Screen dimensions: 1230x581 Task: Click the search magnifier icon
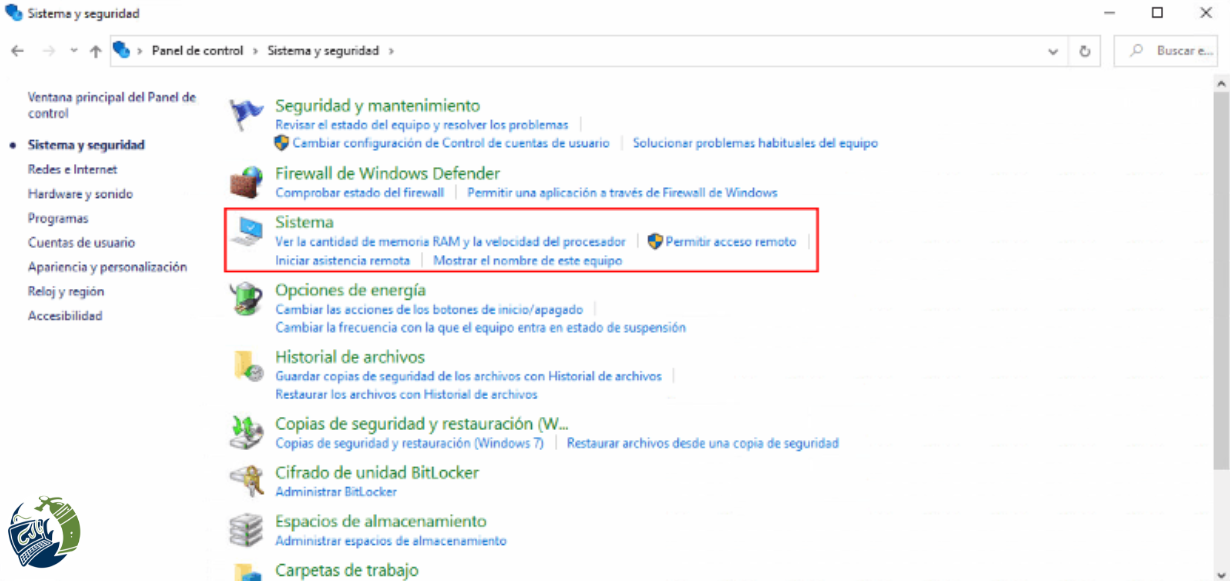click(1136, 50)
